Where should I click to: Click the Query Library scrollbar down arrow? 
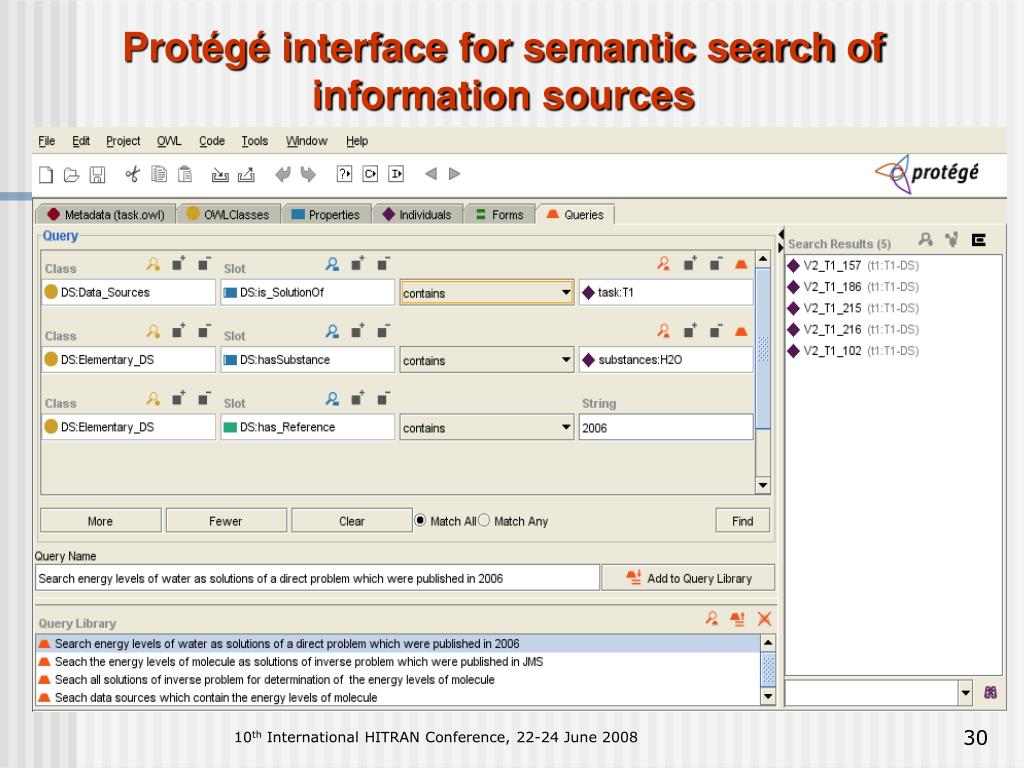point(768,697)
